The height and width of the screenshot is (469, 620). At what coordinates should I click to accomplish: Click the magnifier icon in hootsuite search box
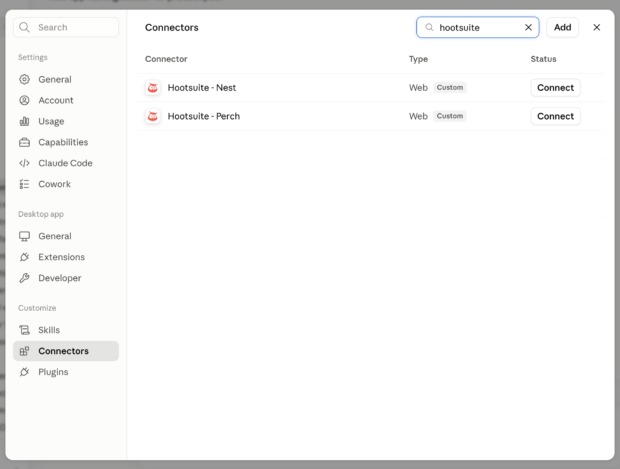[429, 27]
